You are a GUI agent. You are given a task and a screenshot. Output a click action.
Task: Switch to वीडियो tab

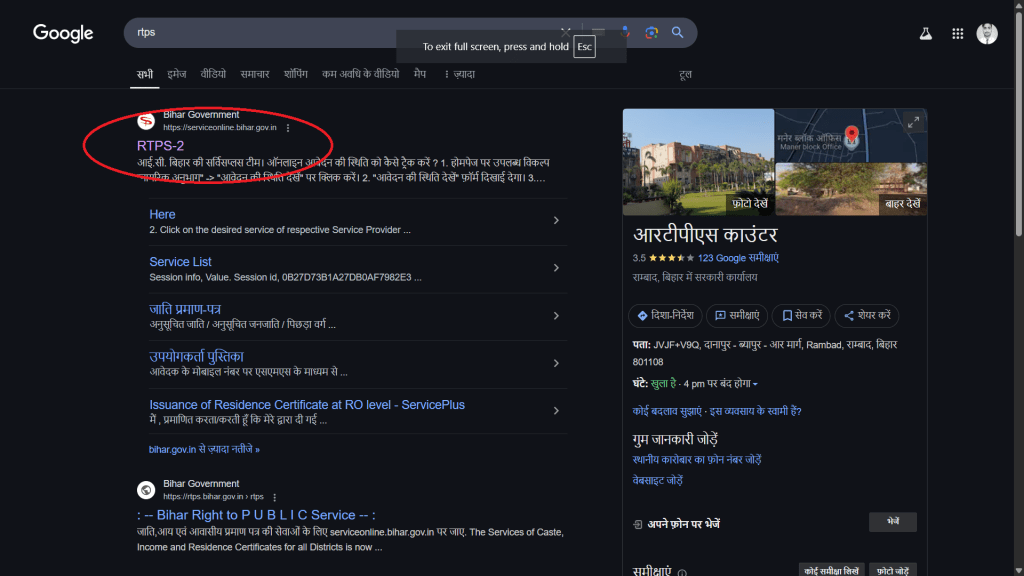pos(213,74)
